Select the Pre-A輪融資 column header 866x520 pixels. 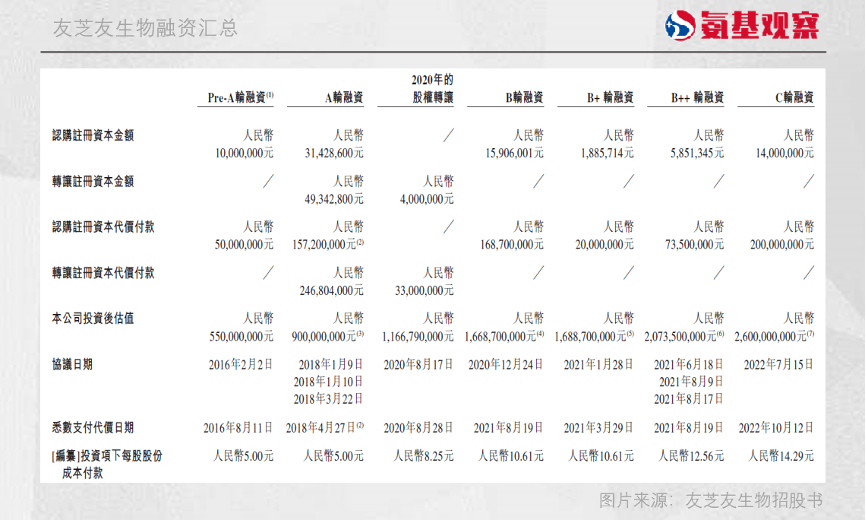pos(240,98)
